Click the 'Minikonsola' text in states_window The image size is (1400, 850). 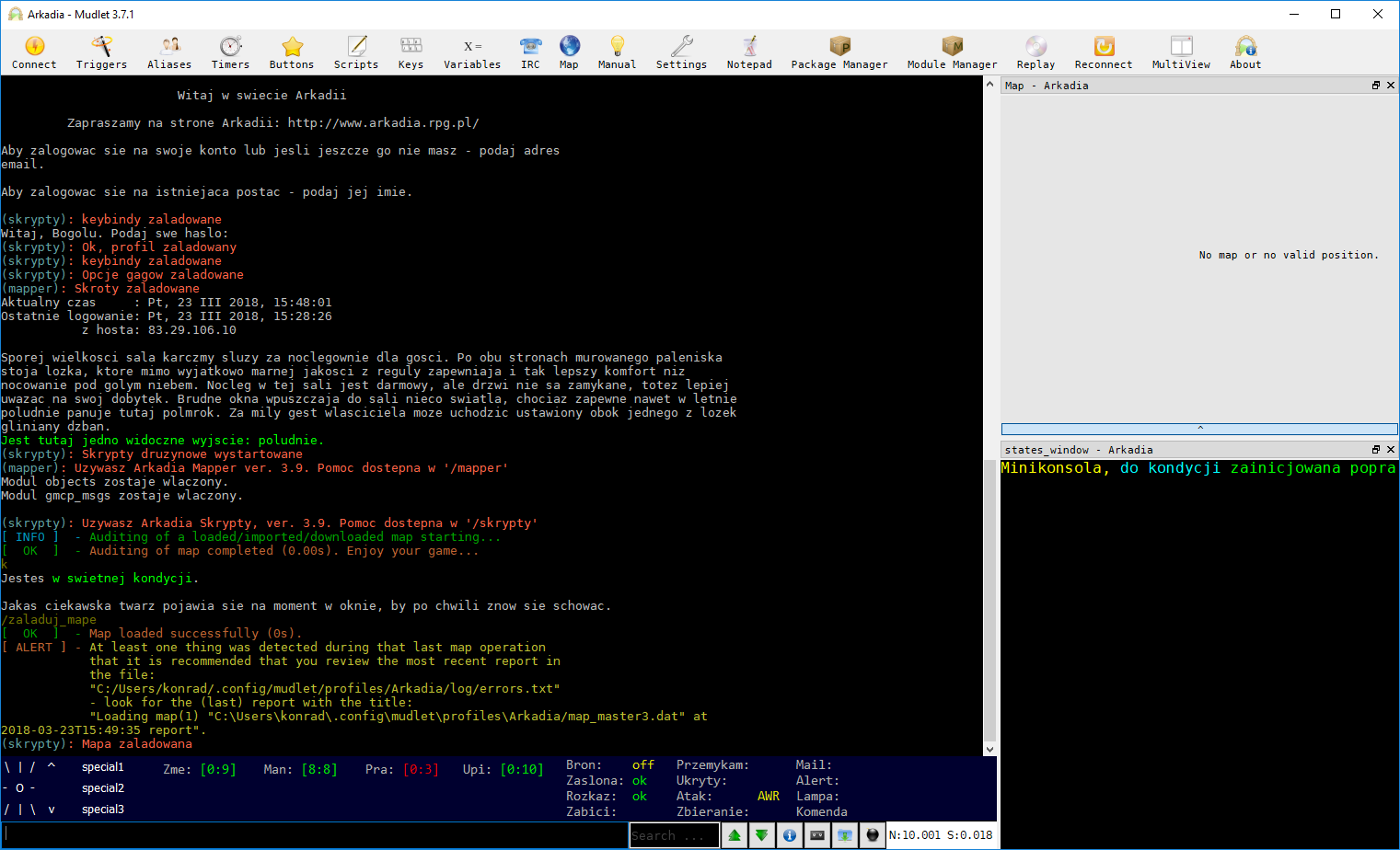1051,468
